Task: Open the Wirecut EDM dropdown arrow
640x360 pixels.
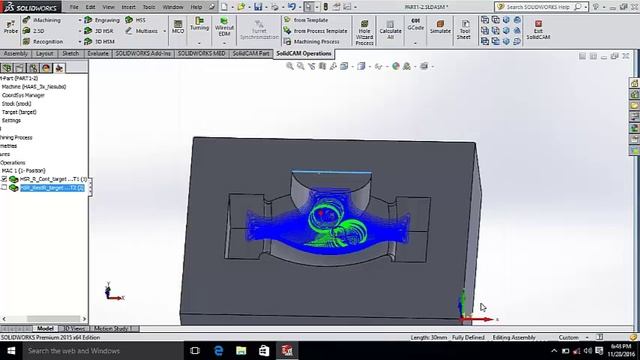Action: click(x=224, y=42)
